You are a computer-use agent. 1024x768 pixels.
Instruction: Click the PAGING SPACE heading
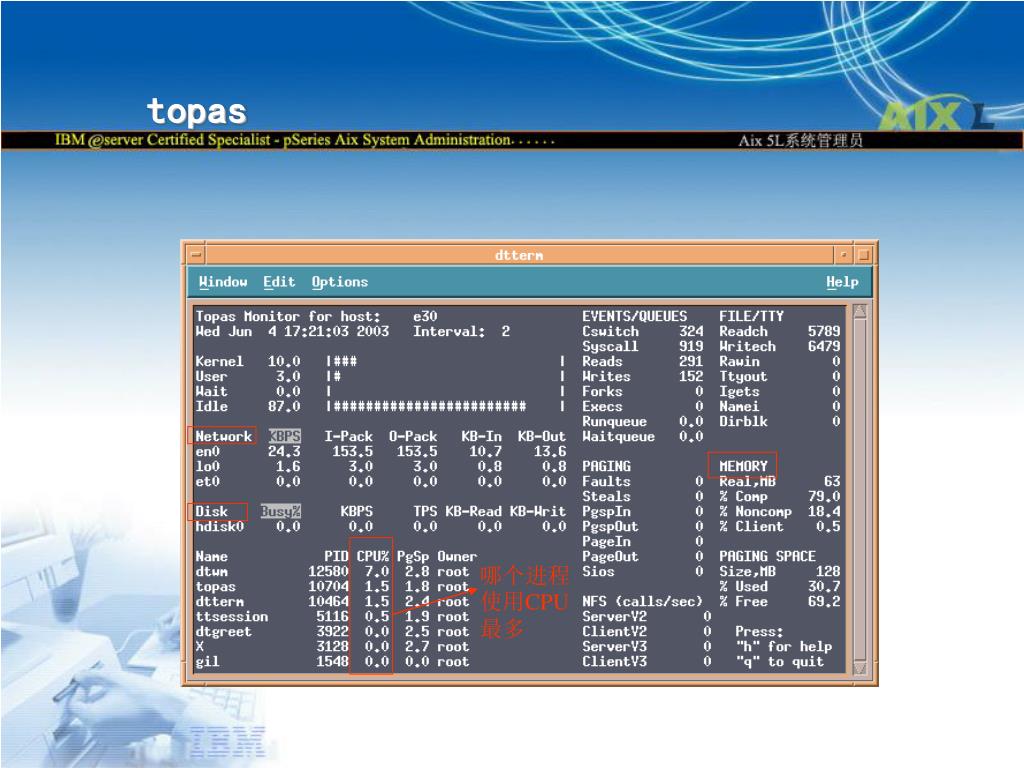click(767, 556)
